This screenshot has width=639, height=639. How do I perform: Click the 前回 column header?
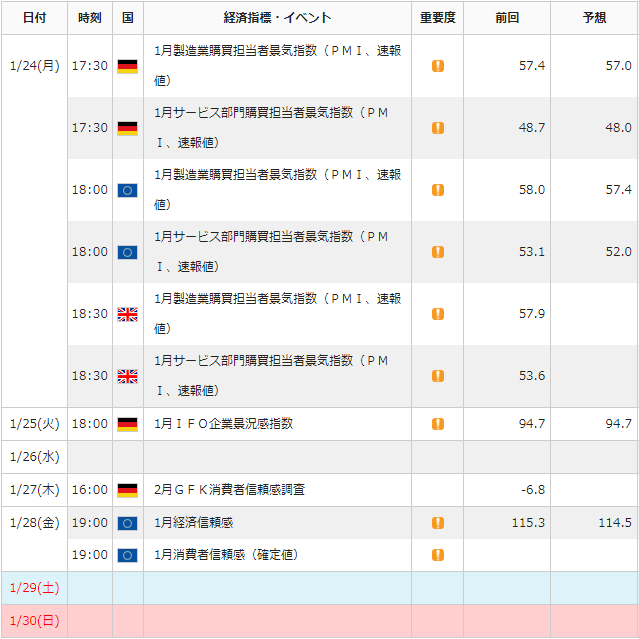point(507,18)
